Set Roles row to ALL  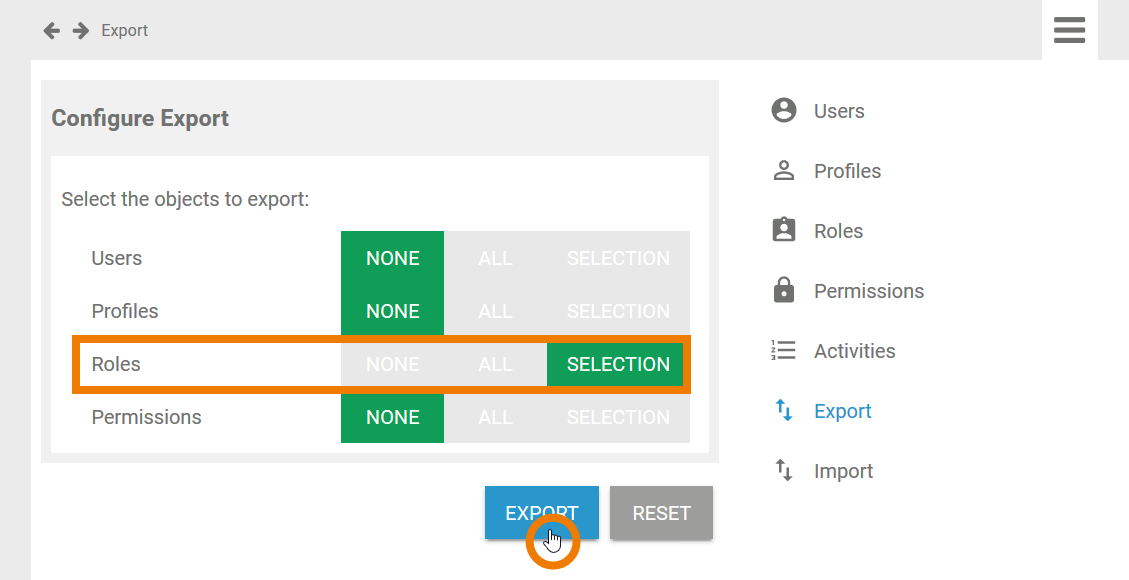click(495, 364)
